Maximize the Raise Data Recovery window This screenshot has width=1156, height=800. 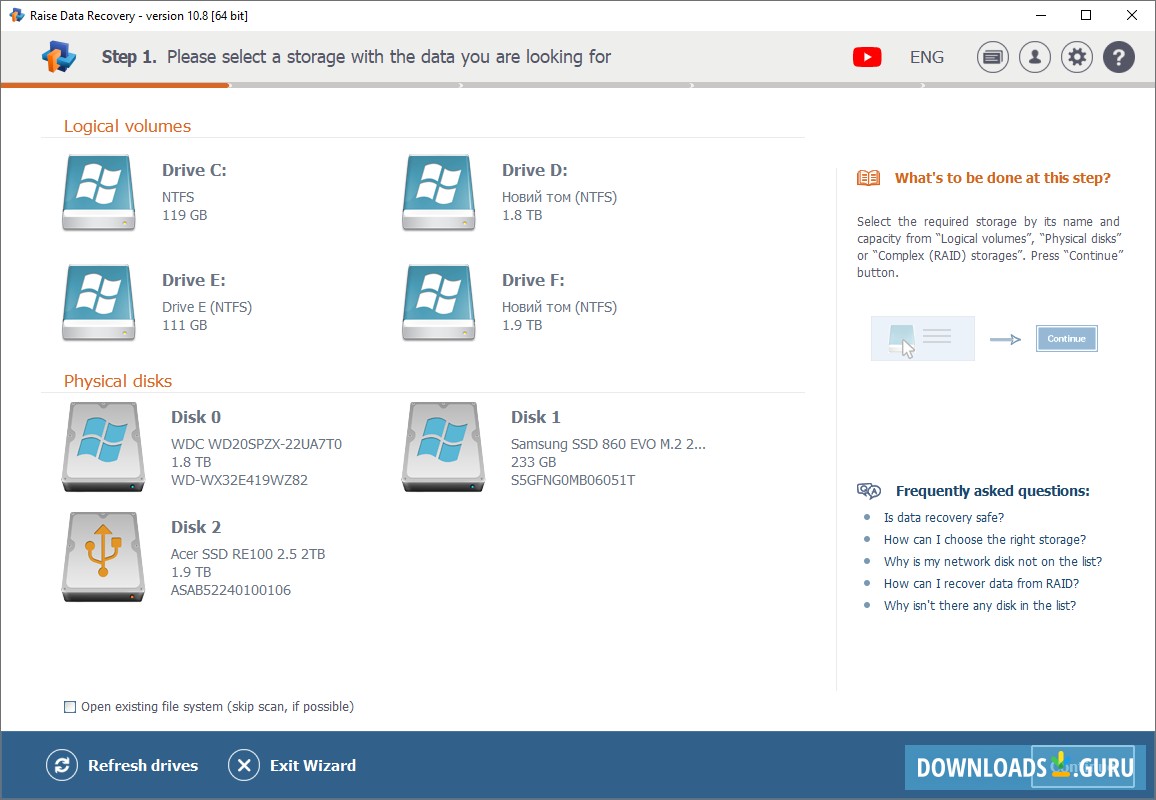coord(1086,15)
